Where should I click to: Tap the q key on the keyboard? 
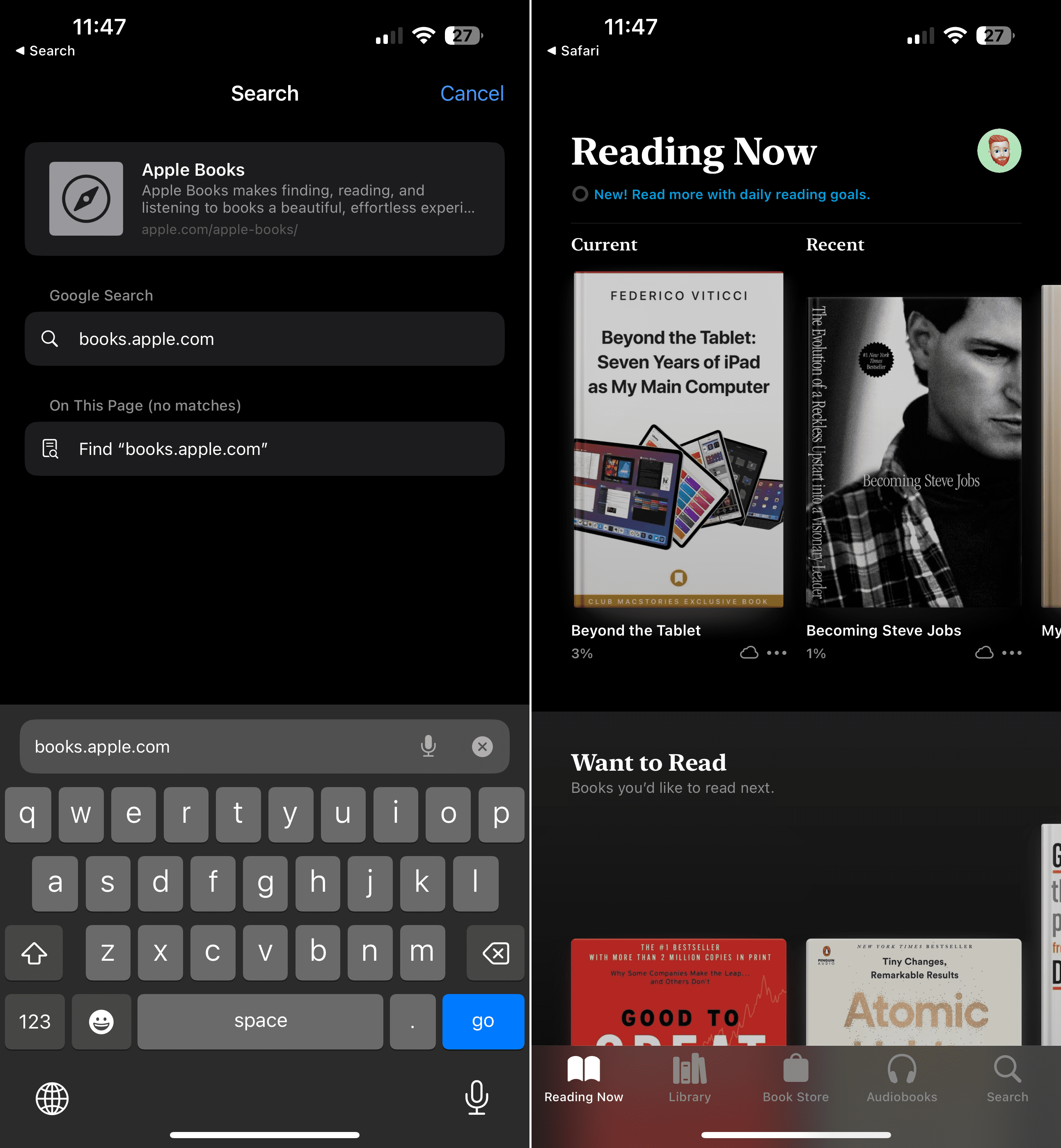click(x=27, y=815)
